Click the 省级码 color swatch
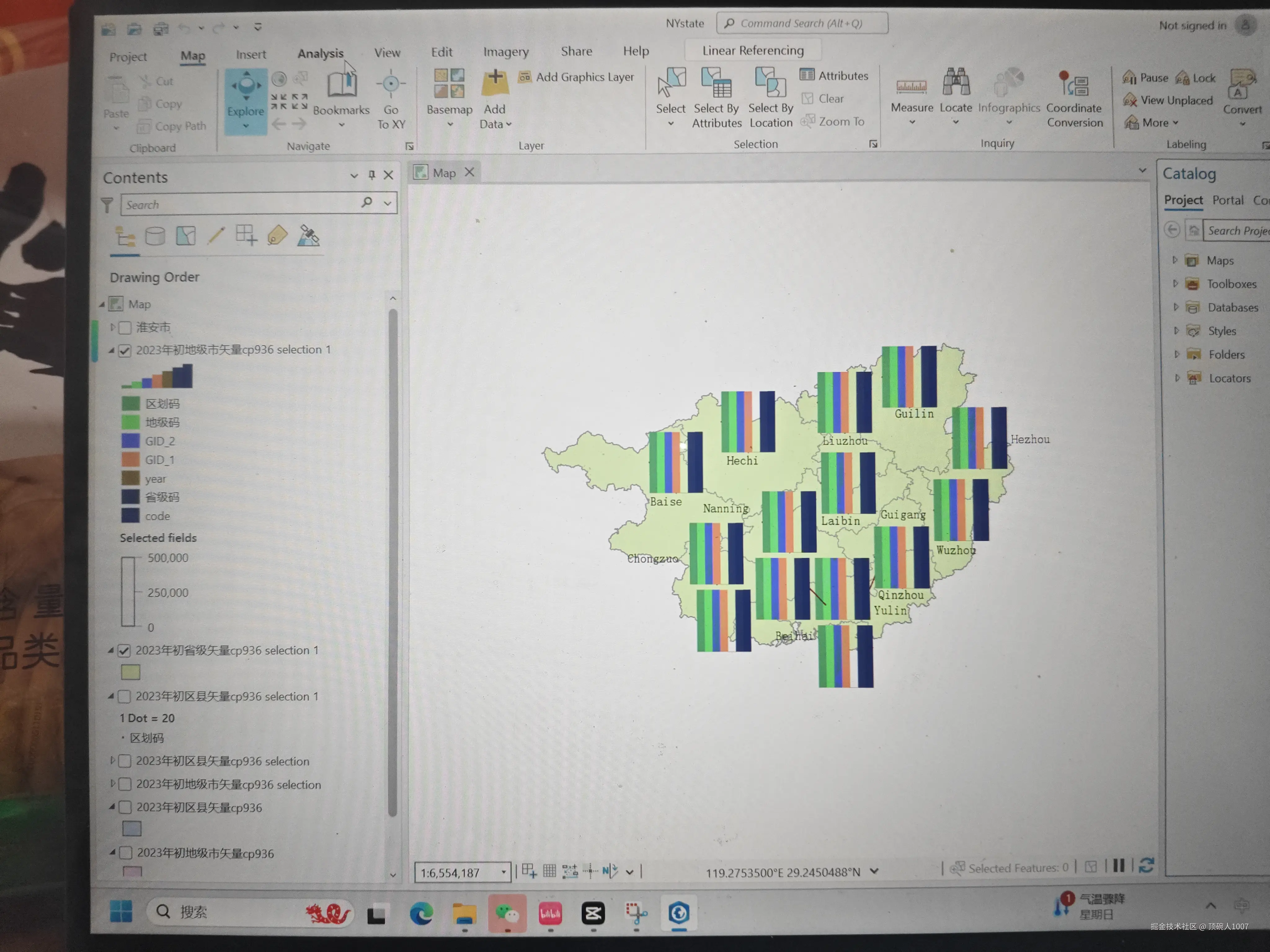1270x952 pixels. coord(130,497)
